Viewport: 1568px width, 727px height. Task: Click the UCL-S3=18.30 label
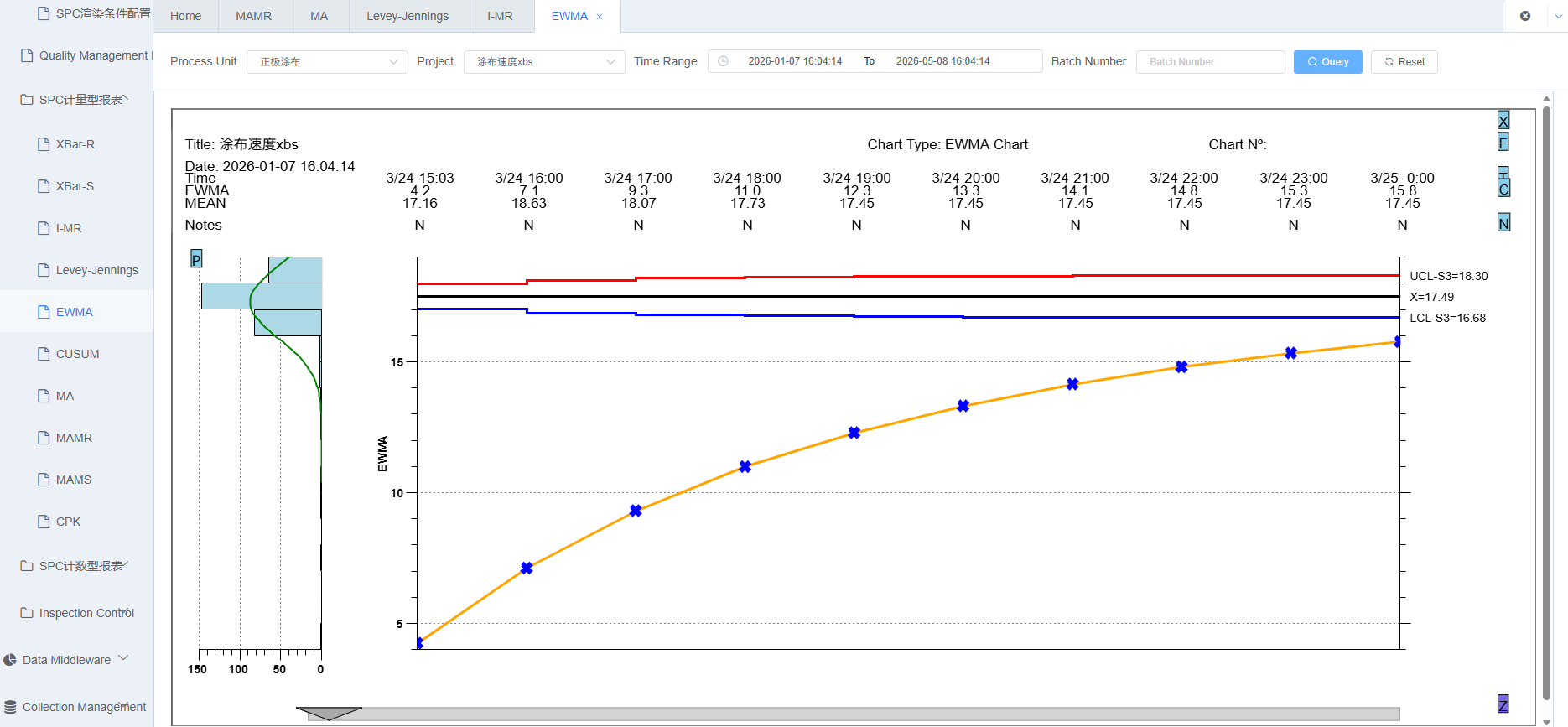click(x=1448, y=276)
